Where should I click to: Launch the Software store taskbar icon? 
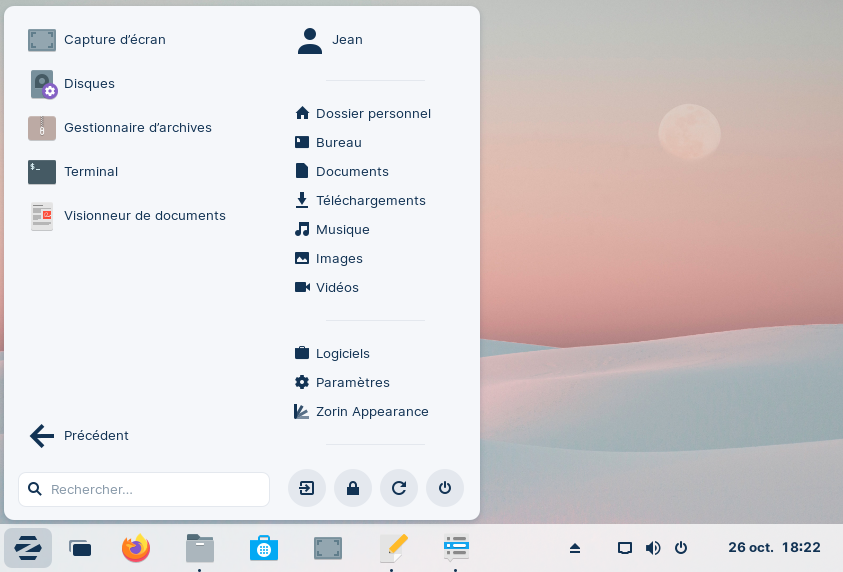[264, 548]
